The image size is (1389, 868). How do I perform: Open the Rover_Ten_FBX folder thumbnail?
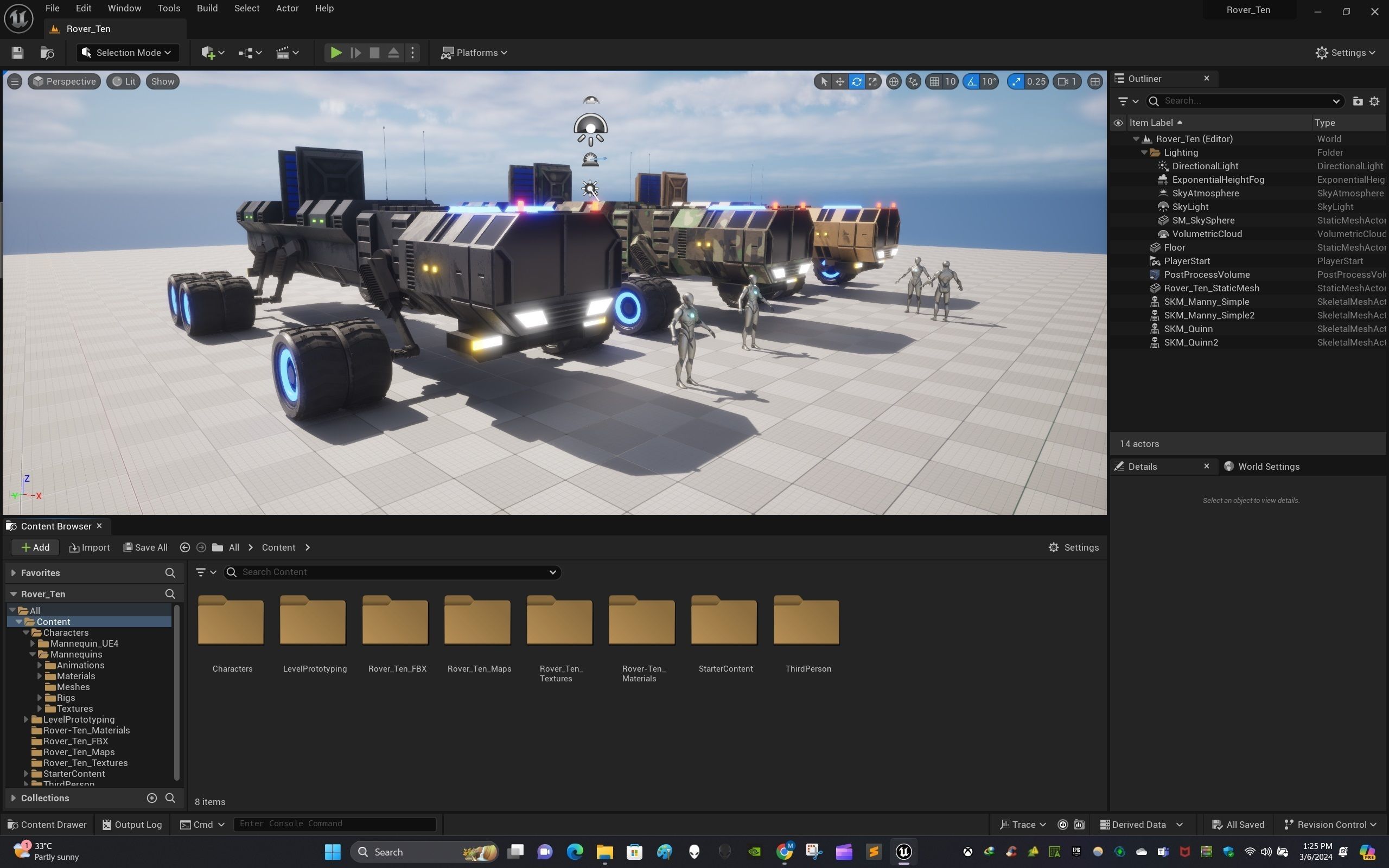click(396, 620)
